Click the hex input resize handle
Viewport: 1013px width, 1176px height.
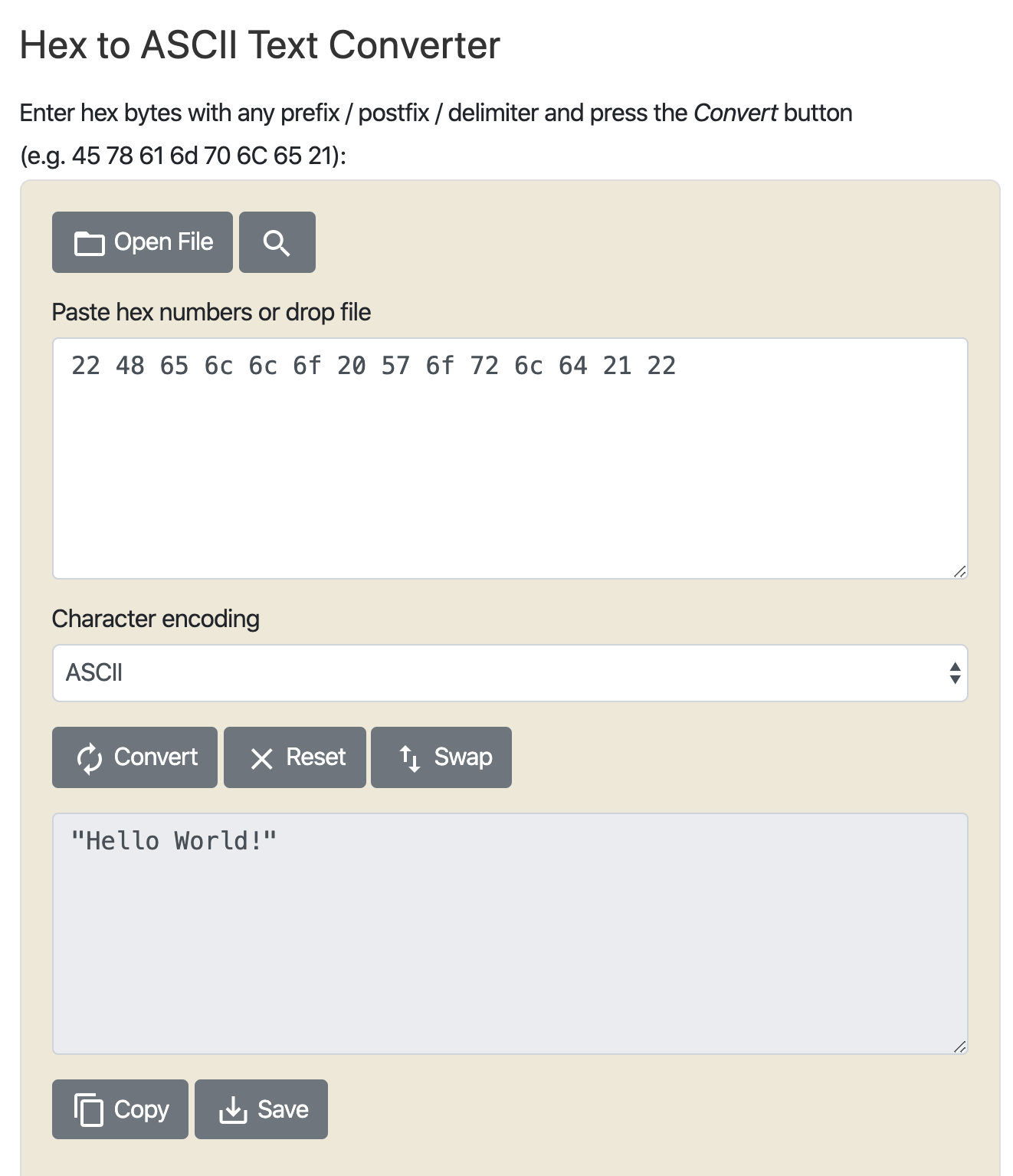coord(960,571)
